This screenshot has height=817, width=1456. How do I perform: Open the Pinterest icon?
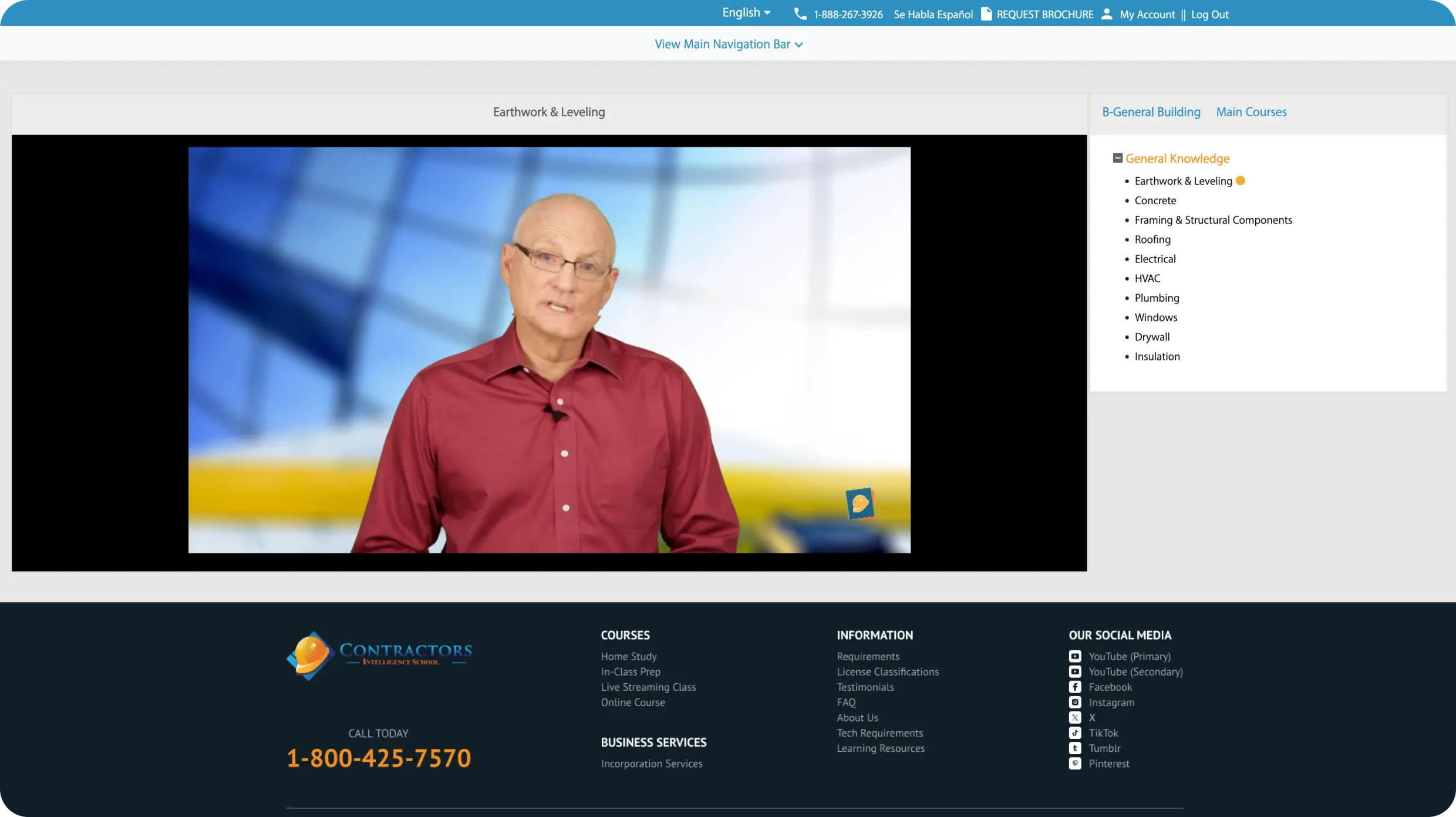click(x=1075, y=764)
